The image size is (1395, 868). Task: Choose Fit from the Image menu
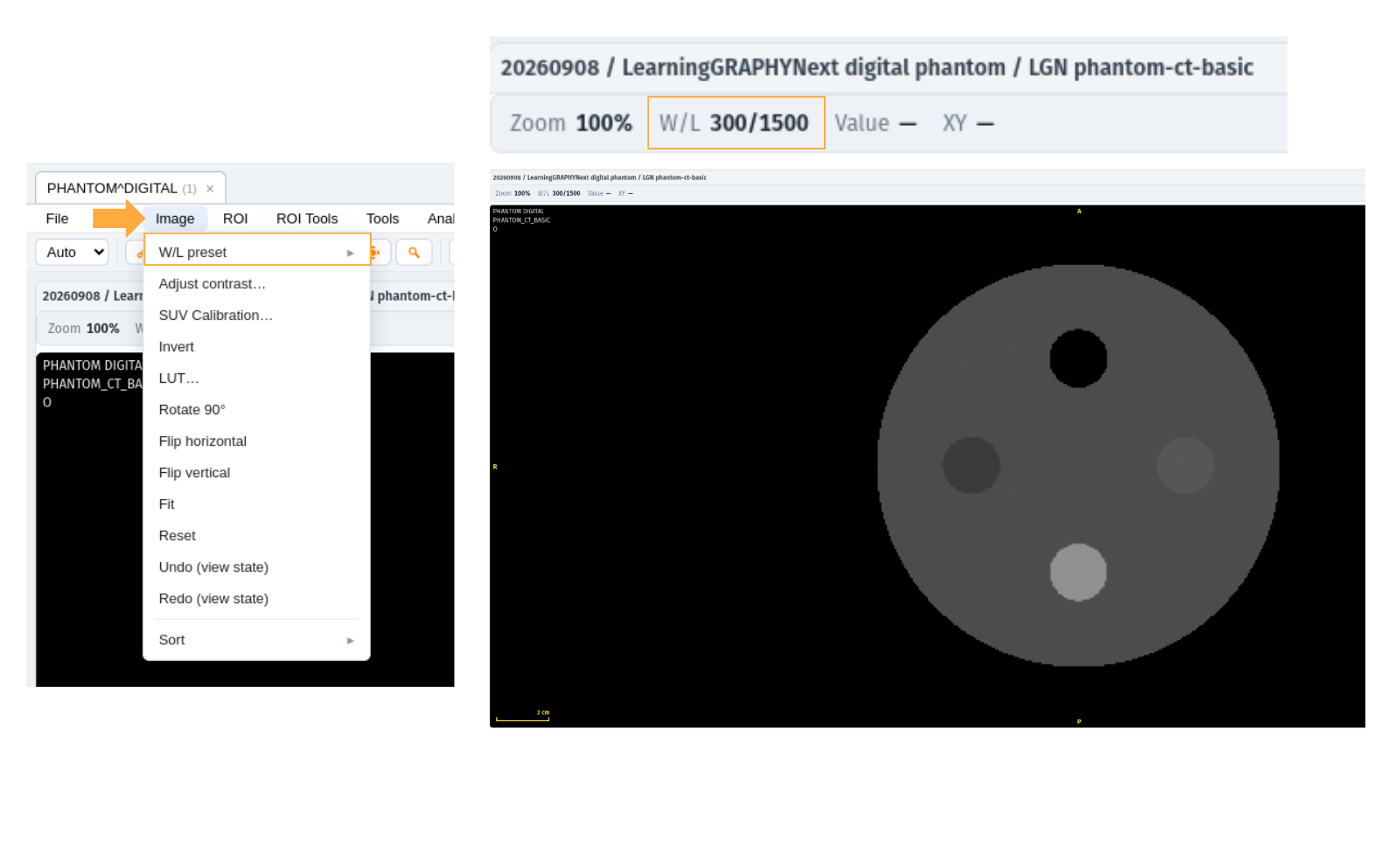point(257,504)
